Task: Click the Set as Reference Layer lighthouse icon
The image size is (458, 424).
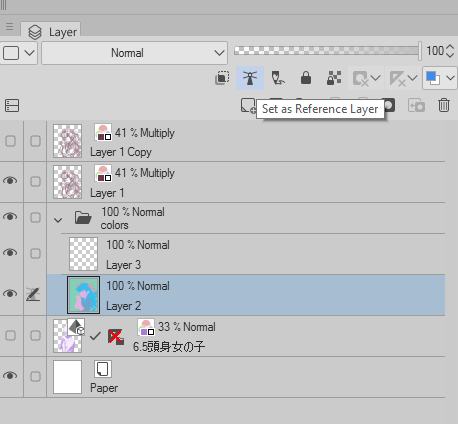Action: (250, 78)
